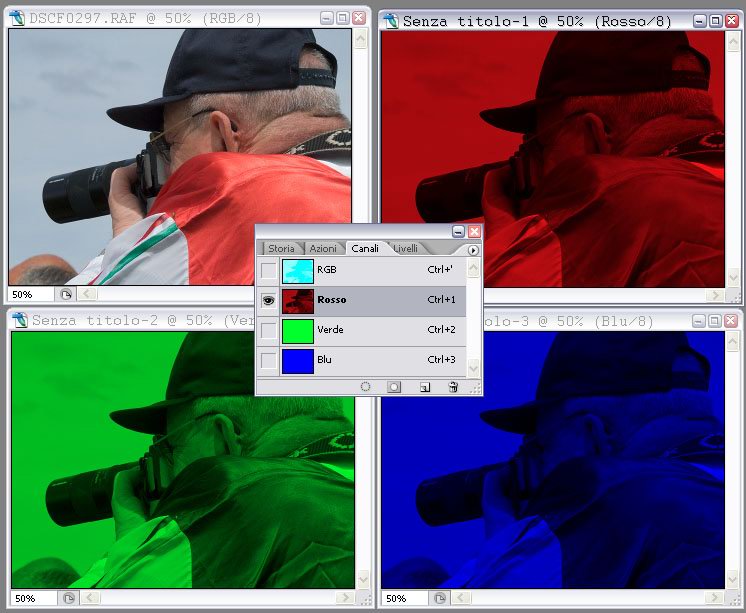Click the RGB channel thumbnail
The width and height of the screenshot is (746, 613).
[x=298, y=270]
